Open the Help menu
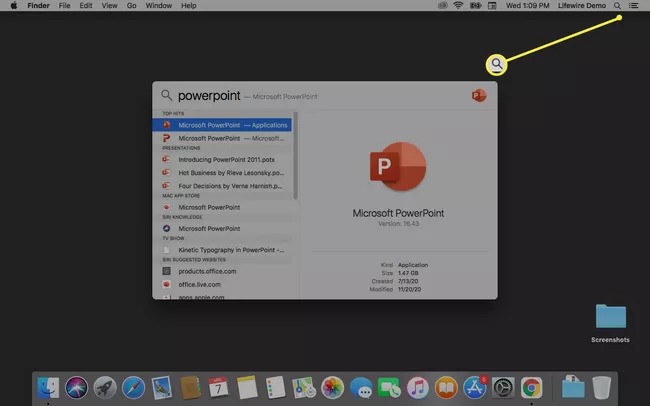Screen dimensions: 650x406 pyautogui.click(x=189, y=5)
